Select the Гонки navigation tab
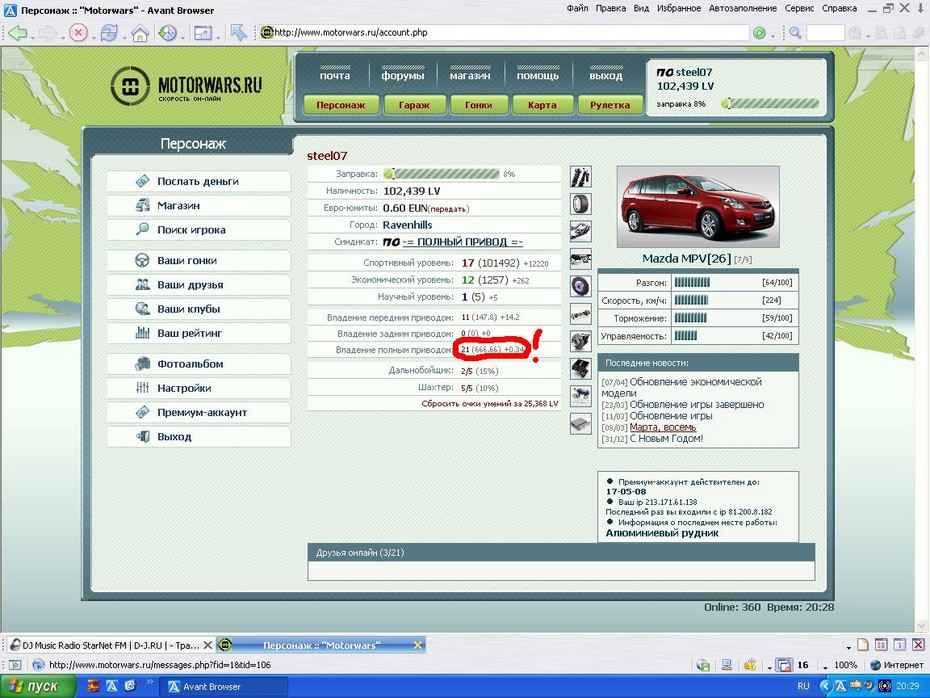 478,105
